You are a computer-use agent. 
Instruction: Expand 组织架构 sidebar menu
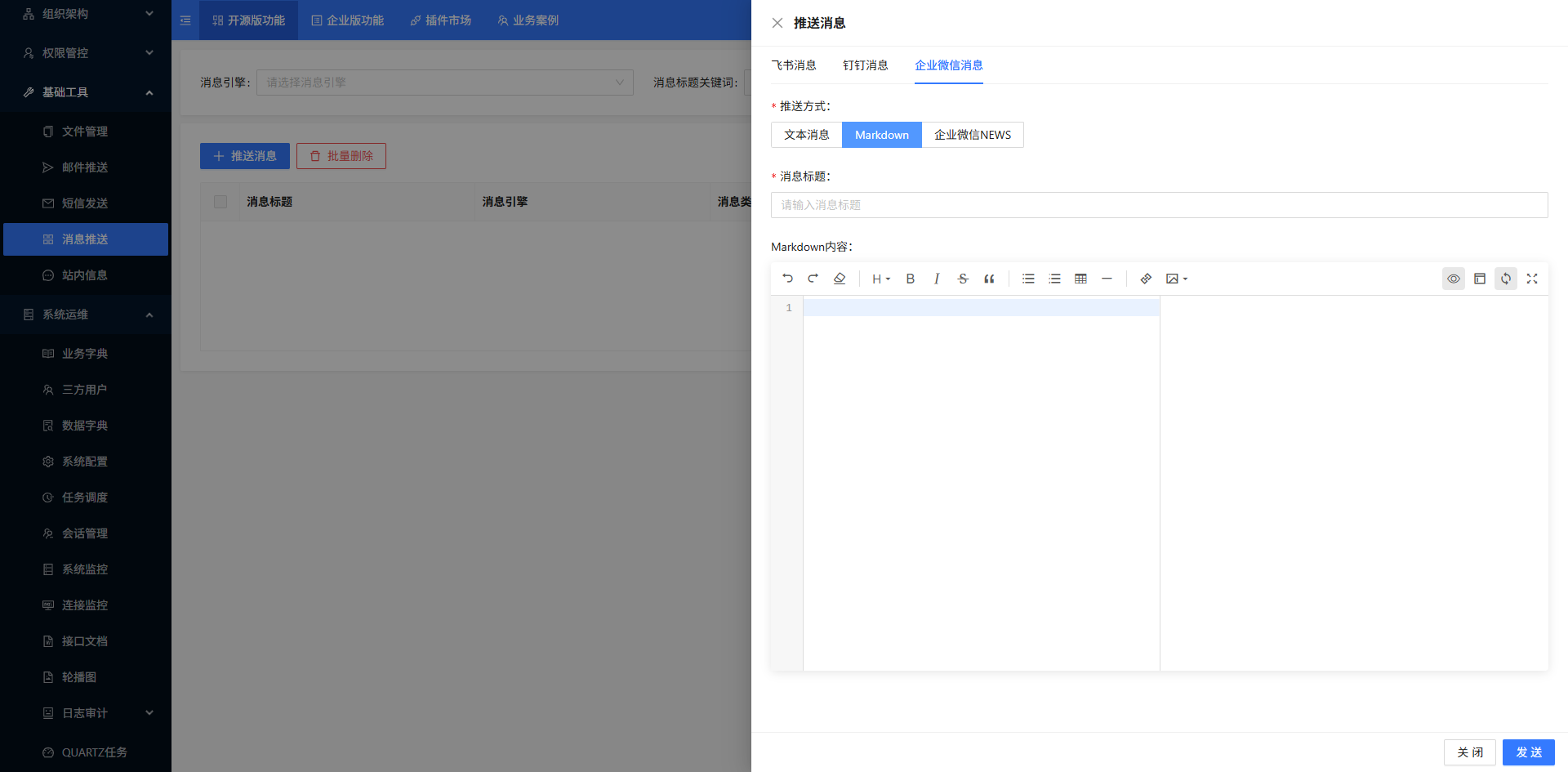[x=86, y=14]
